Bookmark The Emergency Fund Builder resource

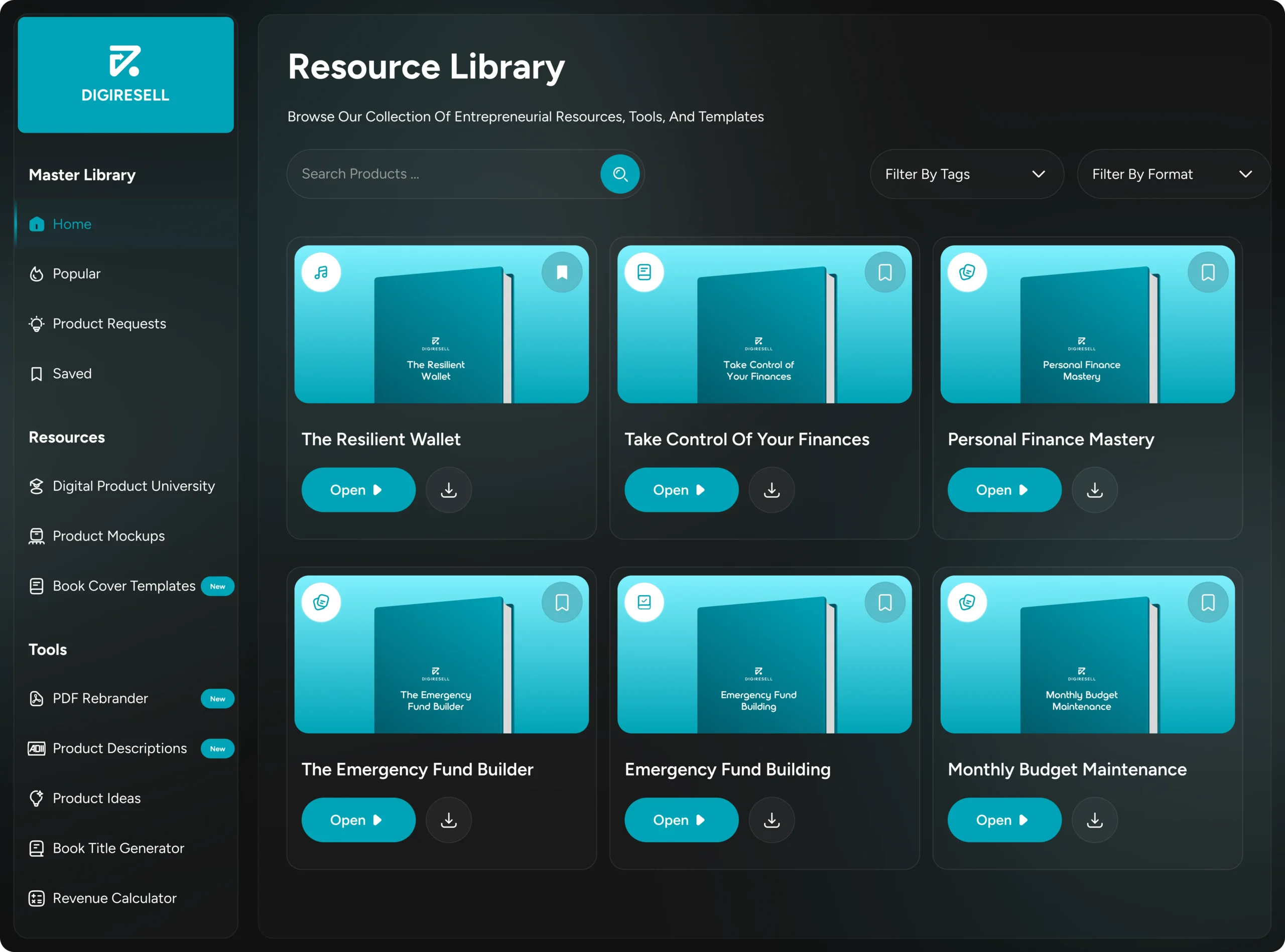[562, 602]
